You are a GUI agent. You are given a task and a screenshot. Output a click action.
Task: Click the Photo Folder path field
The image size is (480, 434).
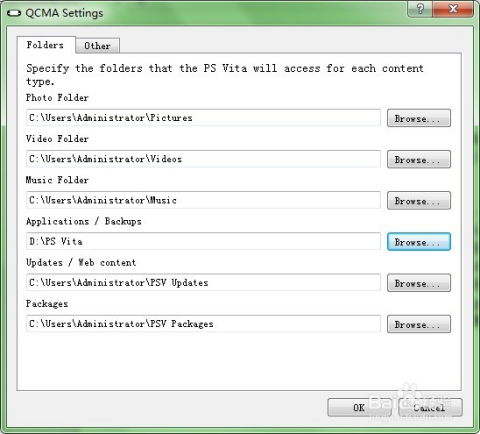tap(203, 118)
